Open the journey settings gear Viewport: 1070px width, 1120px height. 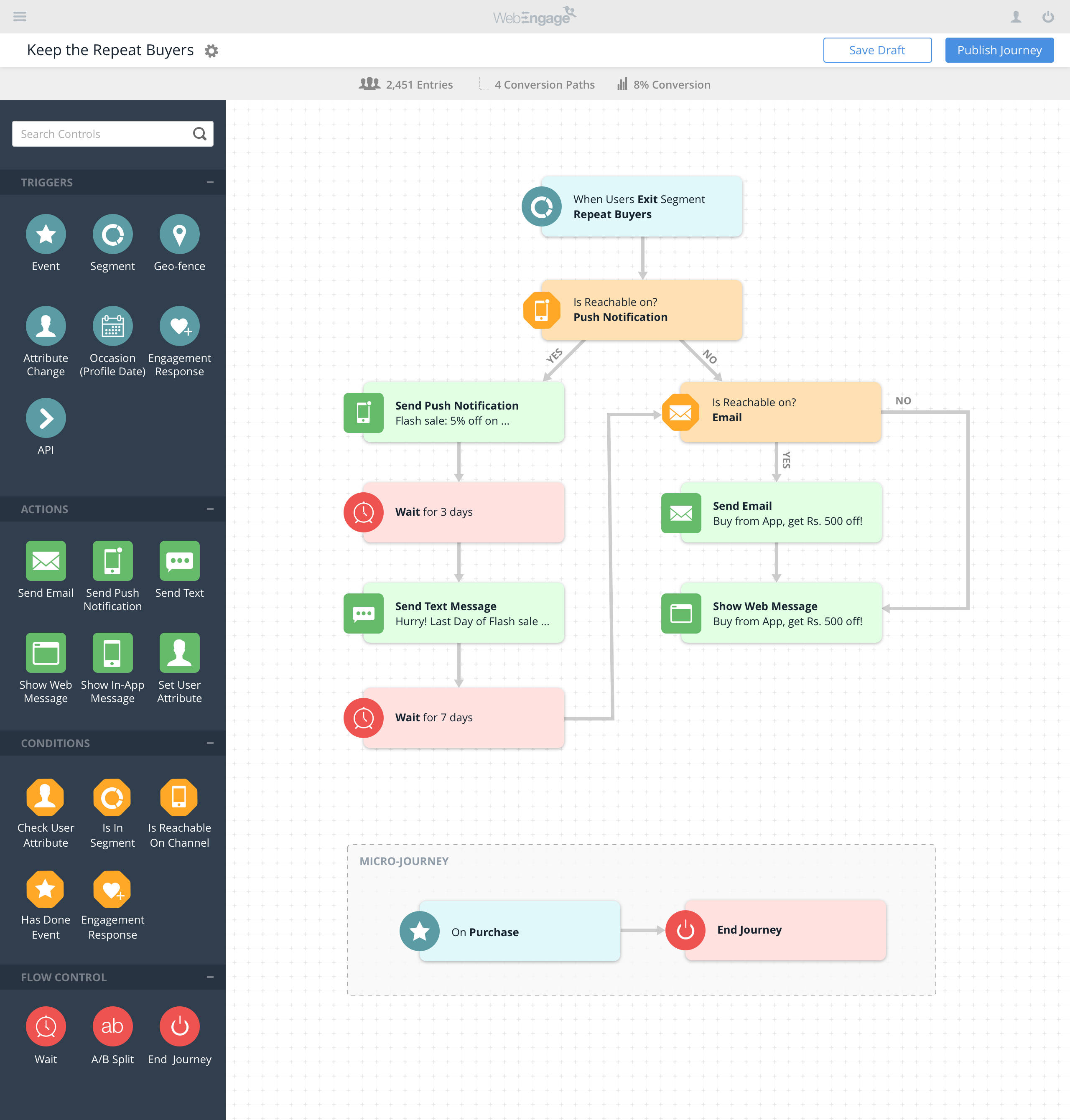pyautogui.click(x=211, y=50)
